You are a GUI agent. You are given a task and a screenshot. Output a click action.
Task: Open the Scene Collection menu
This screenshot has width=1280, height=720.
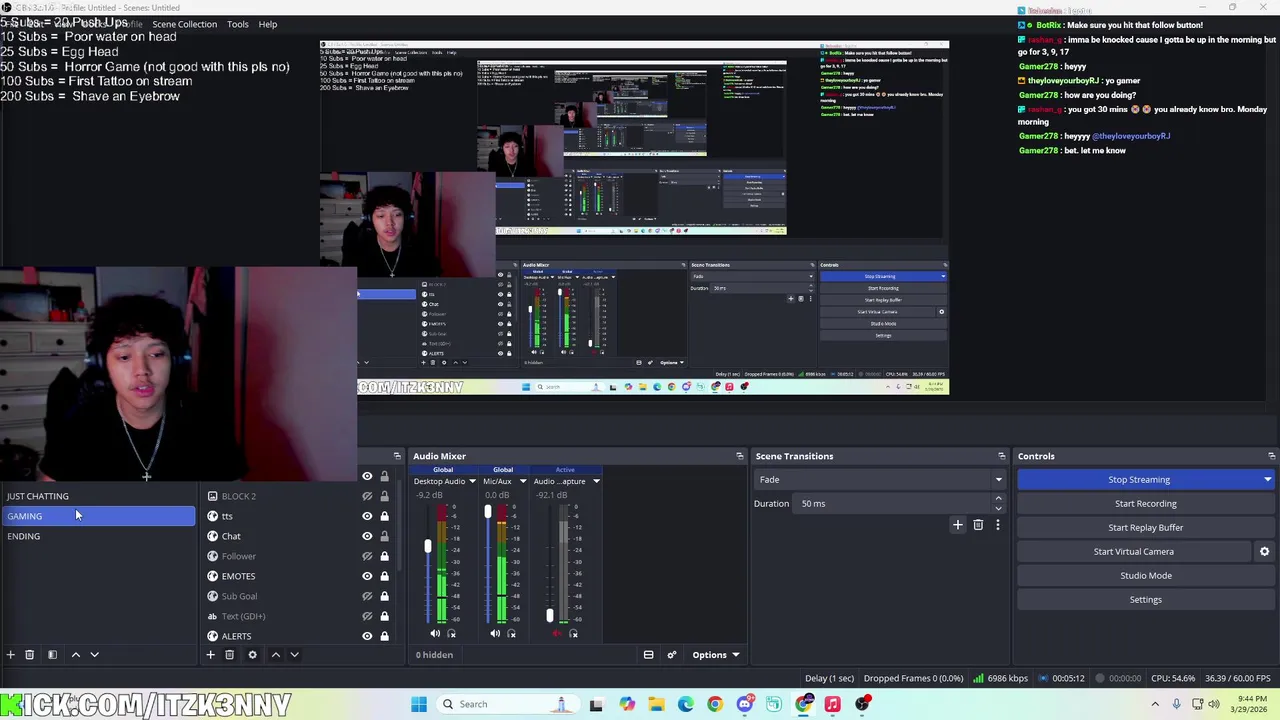pyautogui.click(x=184, y=24)
